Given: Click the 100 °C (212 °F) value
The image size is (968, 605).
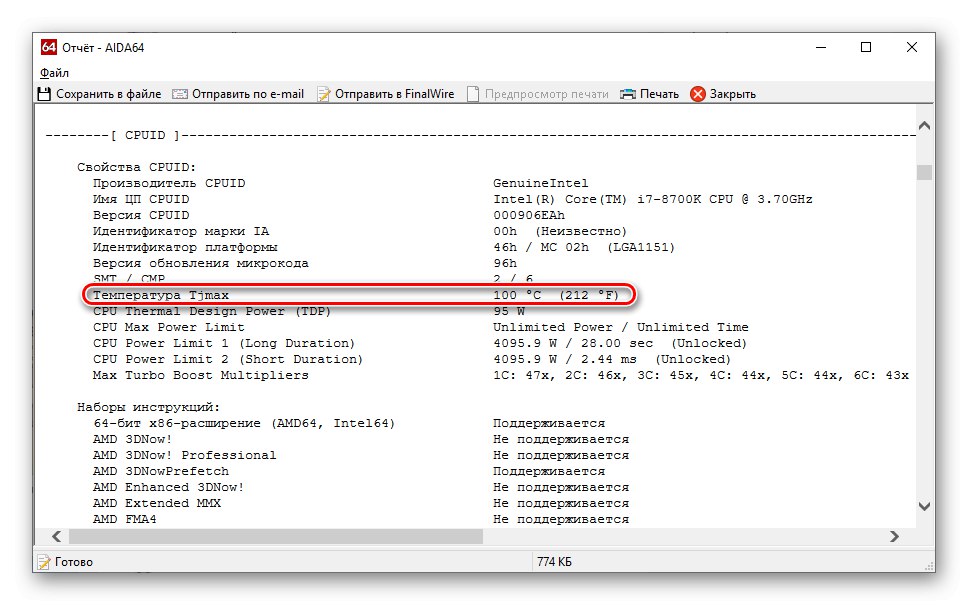Looking at the screenshot, I should coord(556,295).
